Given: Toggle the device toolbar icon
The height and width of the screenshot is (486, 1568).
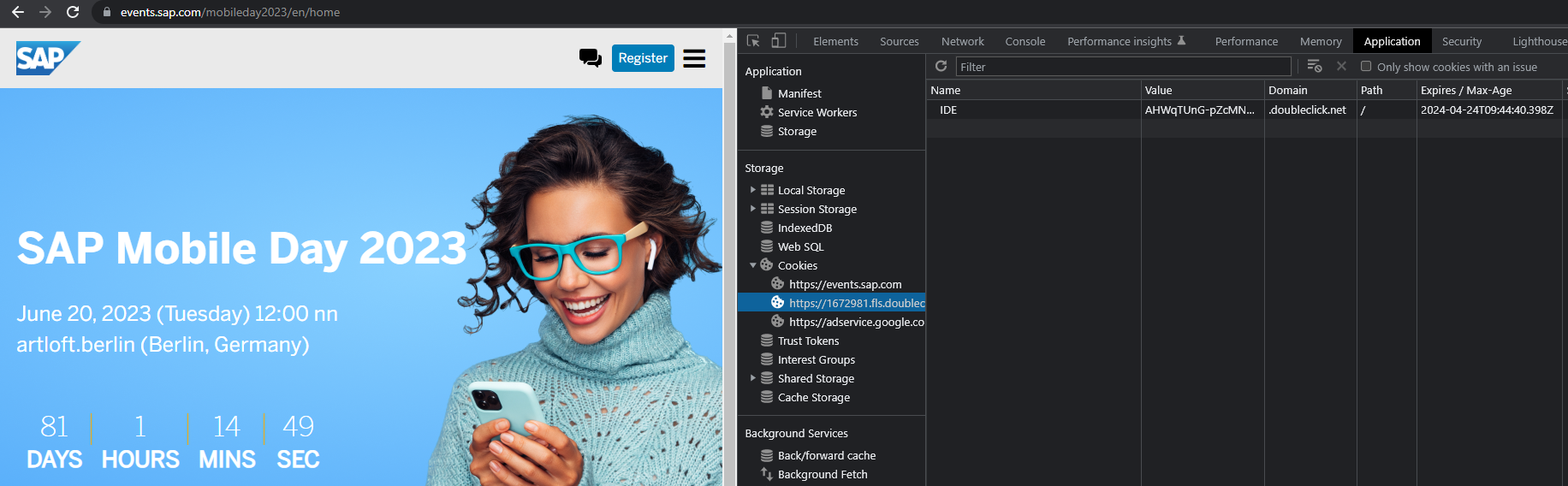Looking at the screenshot, I should point(778,41).
